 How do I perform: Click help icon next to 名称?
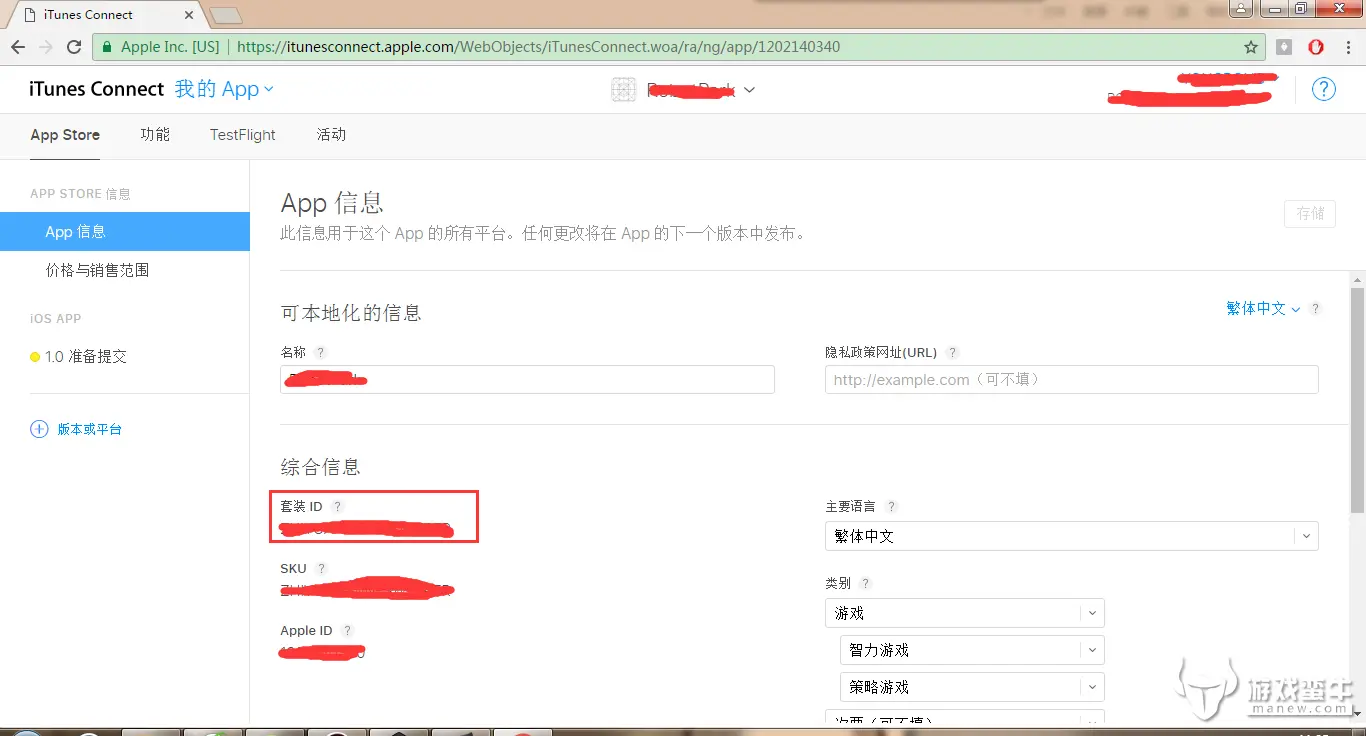coord(320,352)
